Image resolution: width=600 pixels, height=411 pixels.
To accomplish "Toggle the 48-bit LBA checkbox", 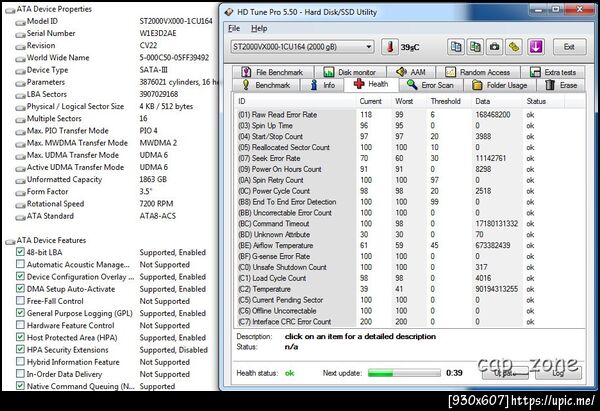I will pos(20,252).
